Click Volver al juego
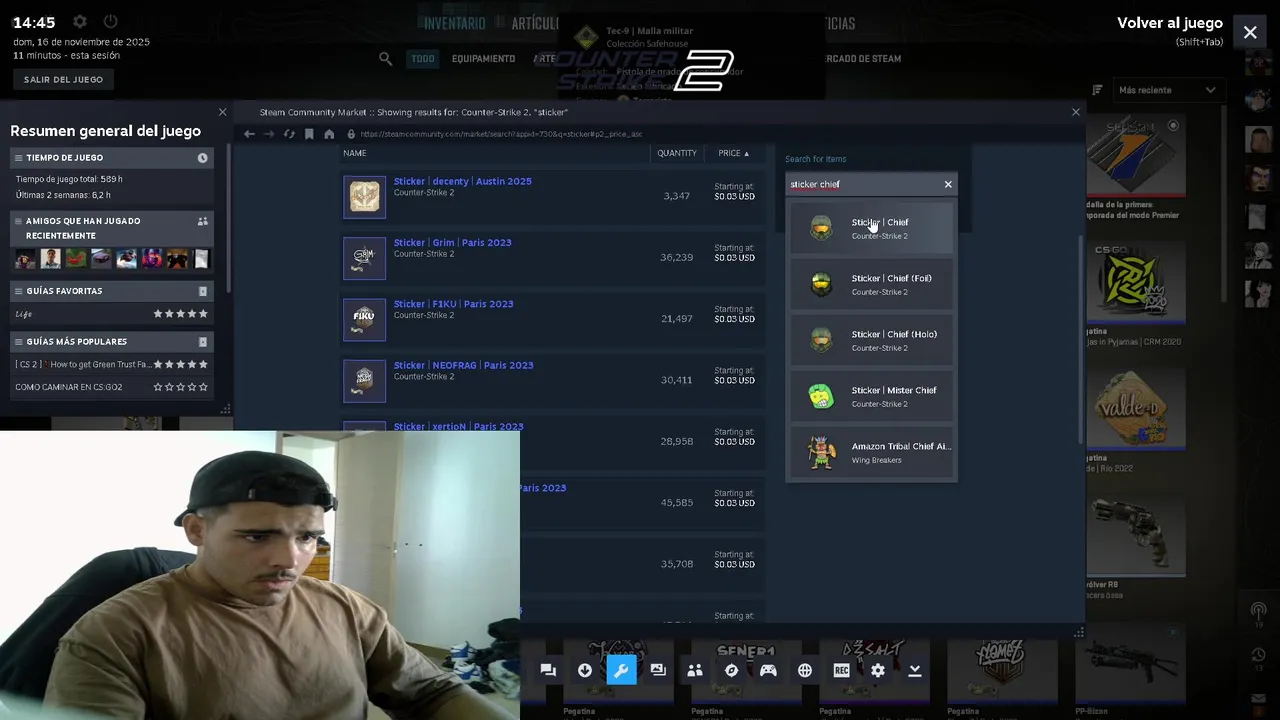This screenshot has height=720, width=1280. (x=1170, y=23)
